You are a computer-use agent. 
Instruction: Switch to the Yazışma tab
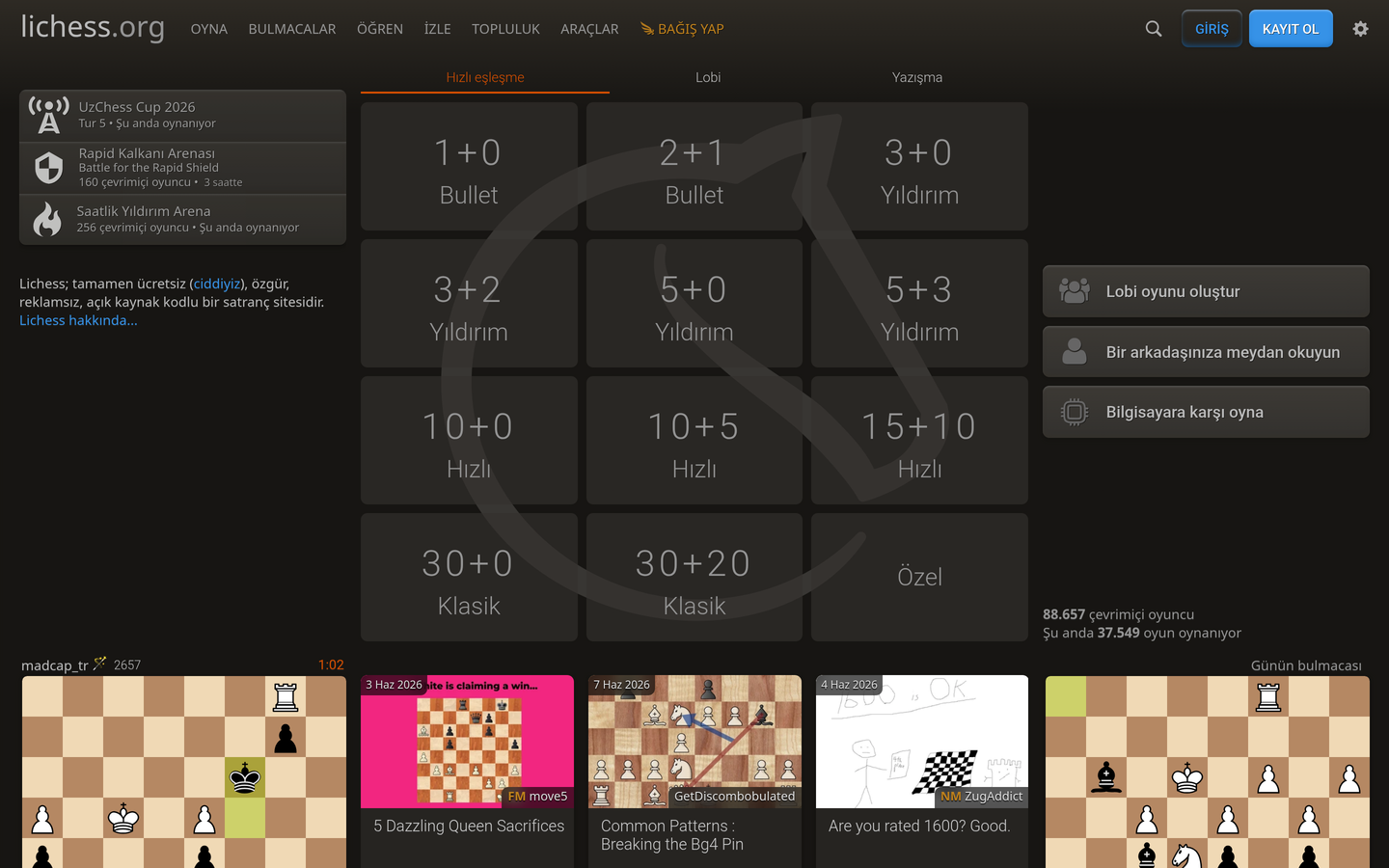pyautogui.click(x=917, y=77)
